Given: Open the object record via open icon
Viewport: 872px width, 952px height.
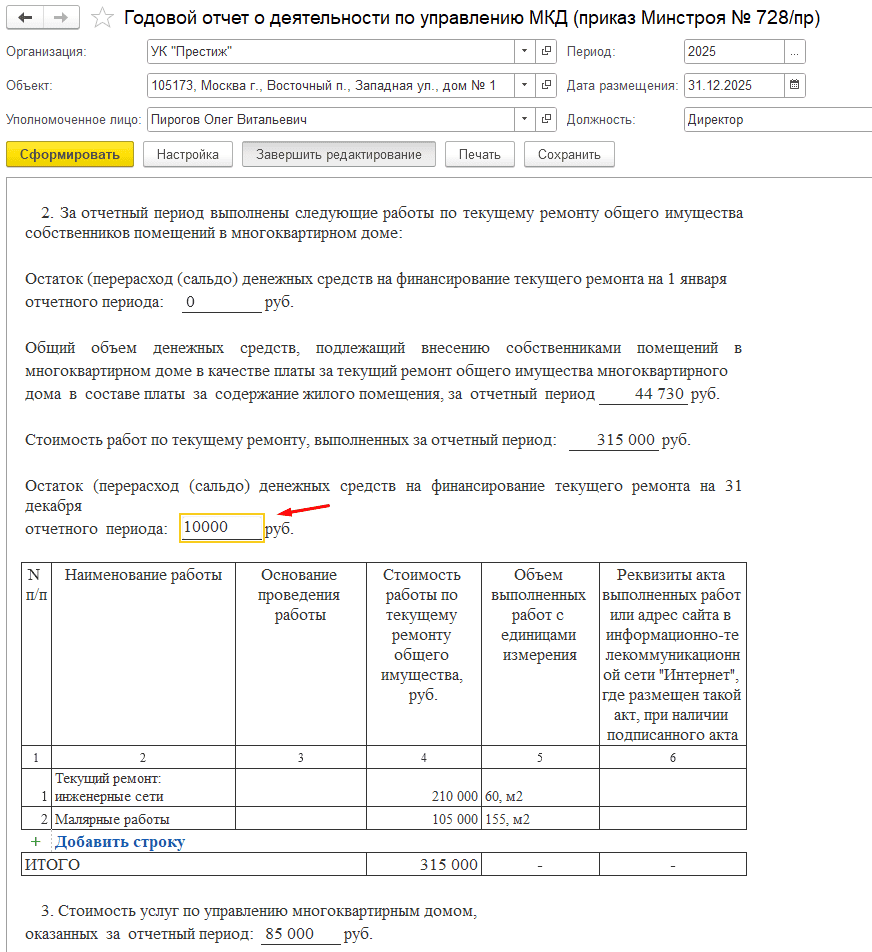Looking at the screenshot, I should coord(547,85).
